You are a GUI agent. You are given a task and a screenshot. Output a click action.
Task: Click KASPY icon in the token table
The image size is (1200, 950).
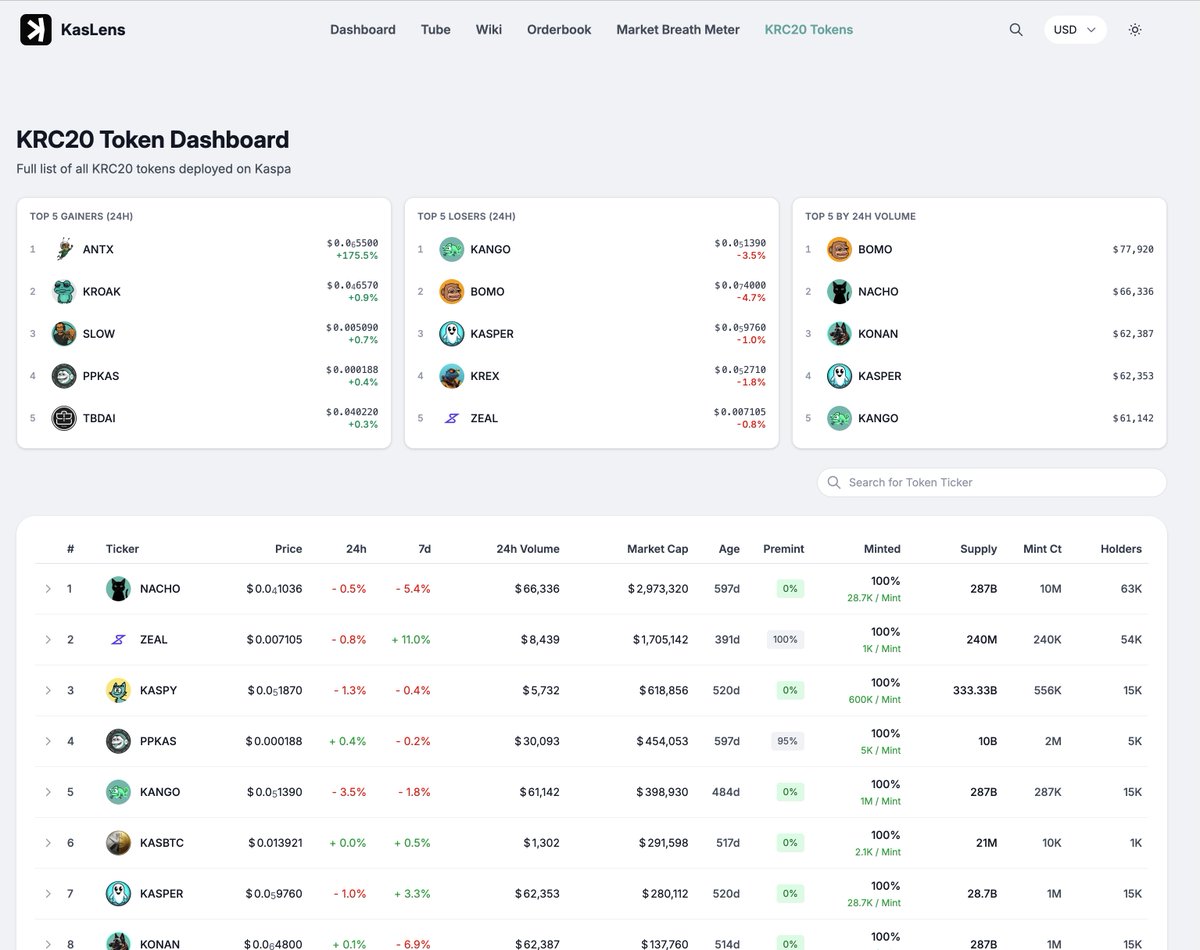click(118, 690)
